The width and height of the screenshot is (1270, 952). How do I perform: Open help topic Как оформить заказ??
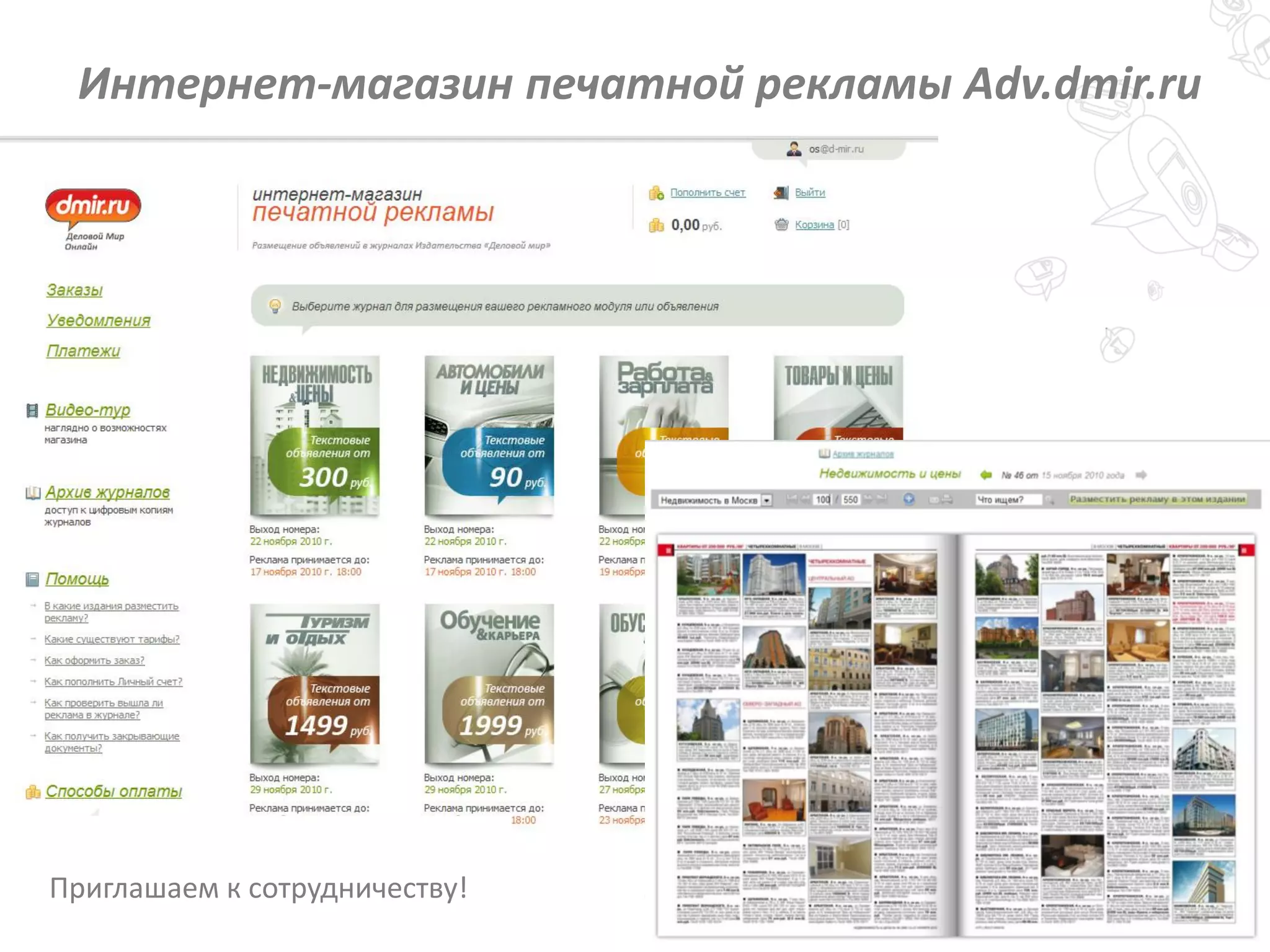click(94, 660)
